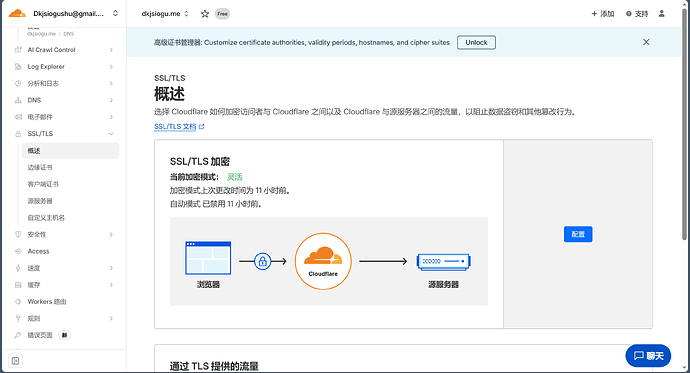Click the browser window icon in the diagram
The width and height of the screenshot is (690, 373).
[x=208, y=258]
